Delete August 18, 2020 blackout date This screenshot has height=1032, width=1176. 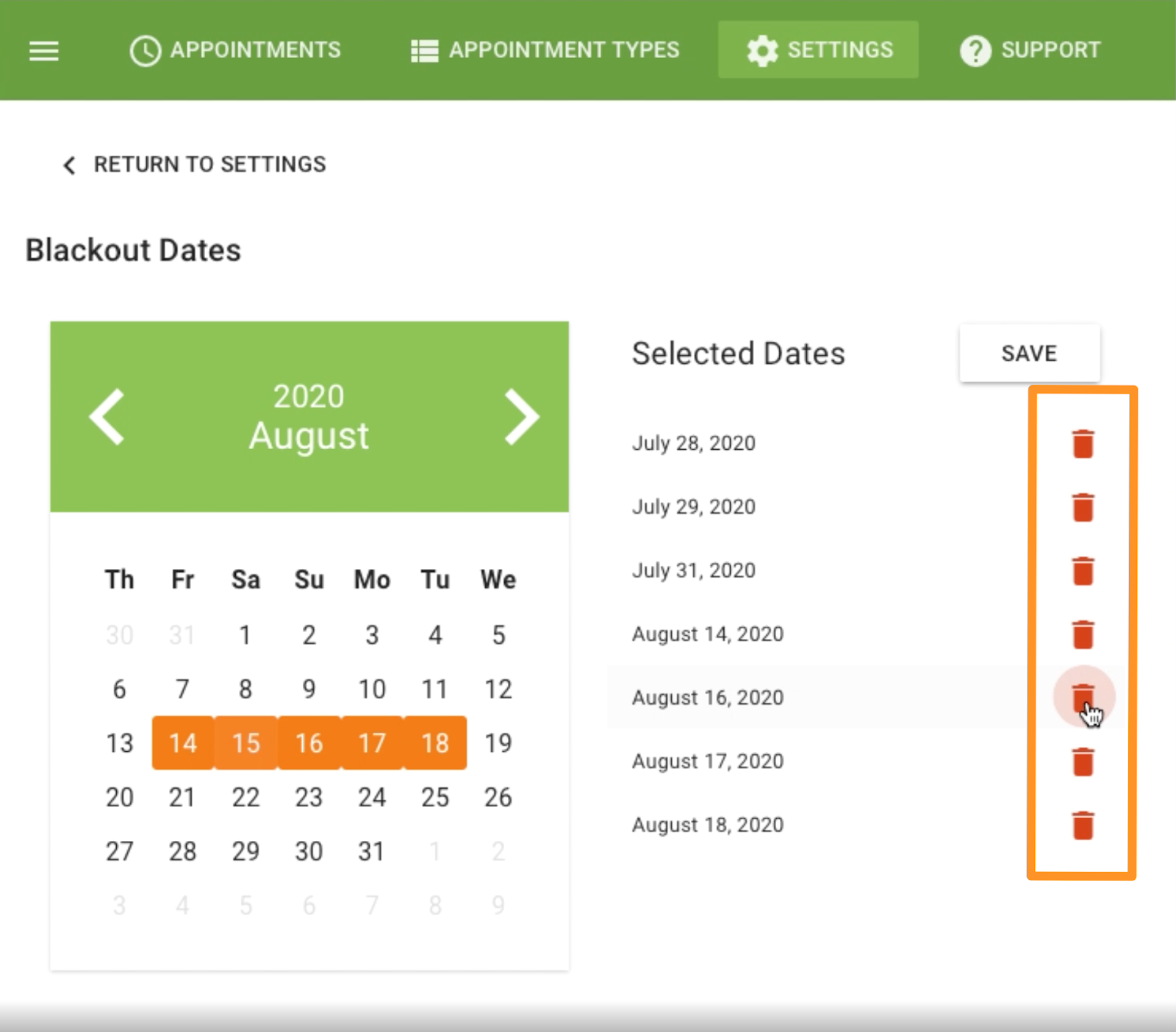click(1082, 824)
